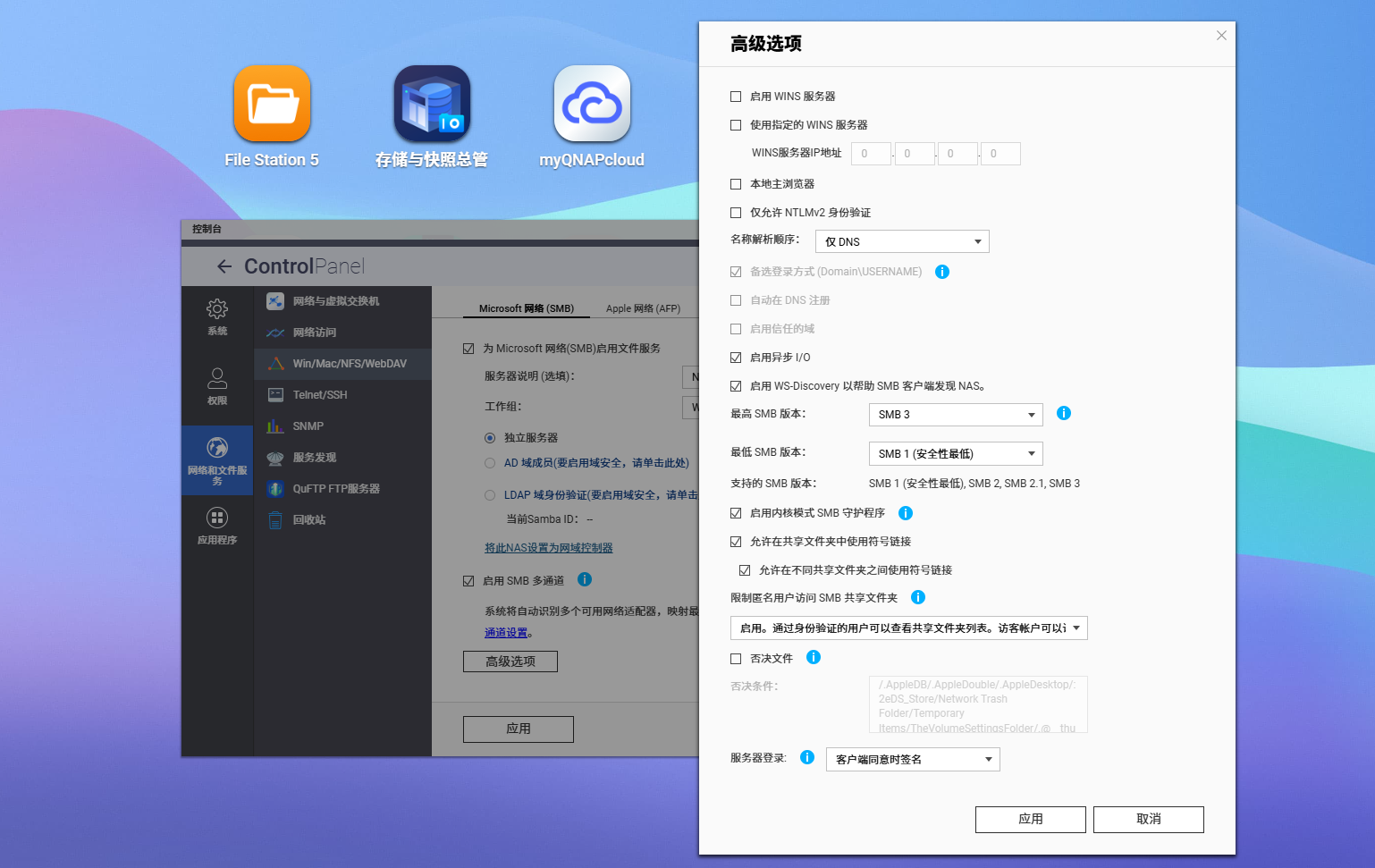Screen dimensions: 1375x868
Task: Select the 权限 user icon in sidebar
Action: pos(217,378)
